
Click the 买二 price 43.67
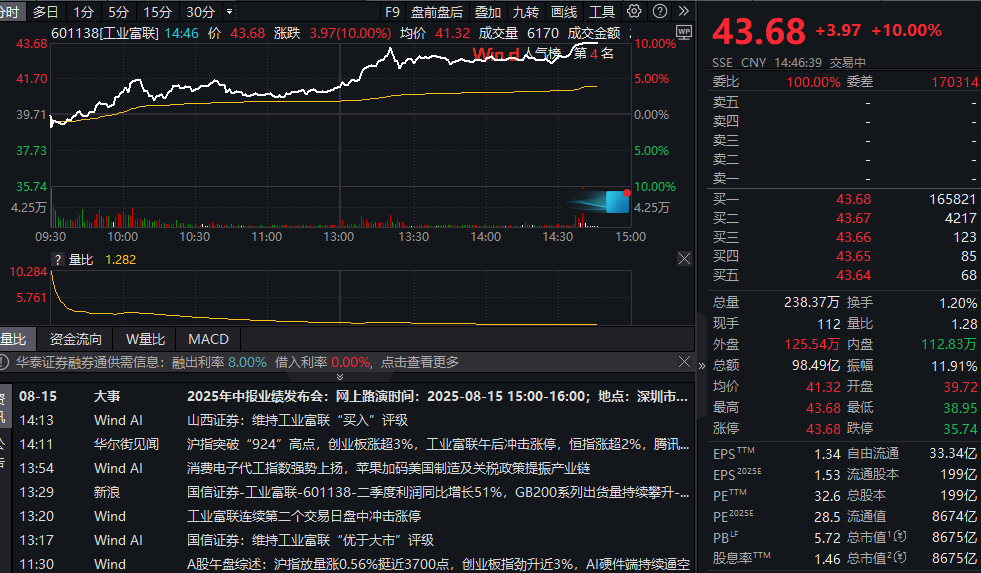[853, 218]
